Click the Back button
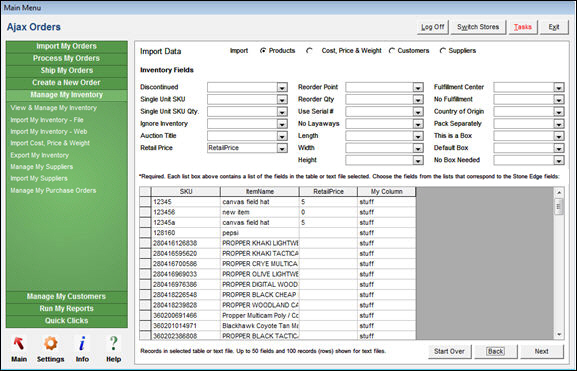The width and height of the screenshot is (577, 371). click(x=496, y=351)
